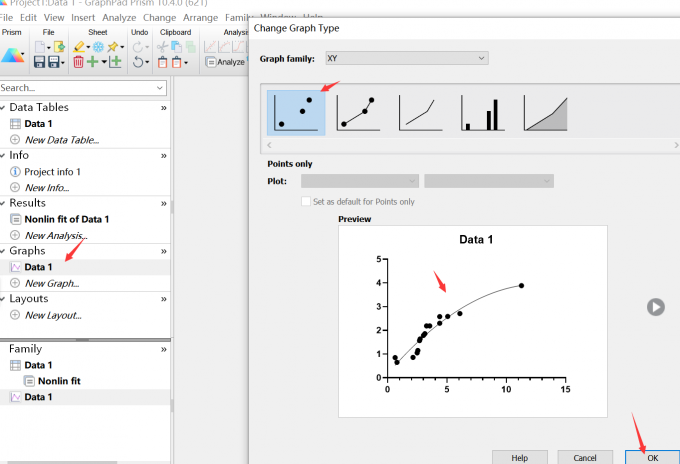The height and width of the screenshot is (464, 680).
Task: Select the Points only graph type thumbnail
Action: pos(296,113)
